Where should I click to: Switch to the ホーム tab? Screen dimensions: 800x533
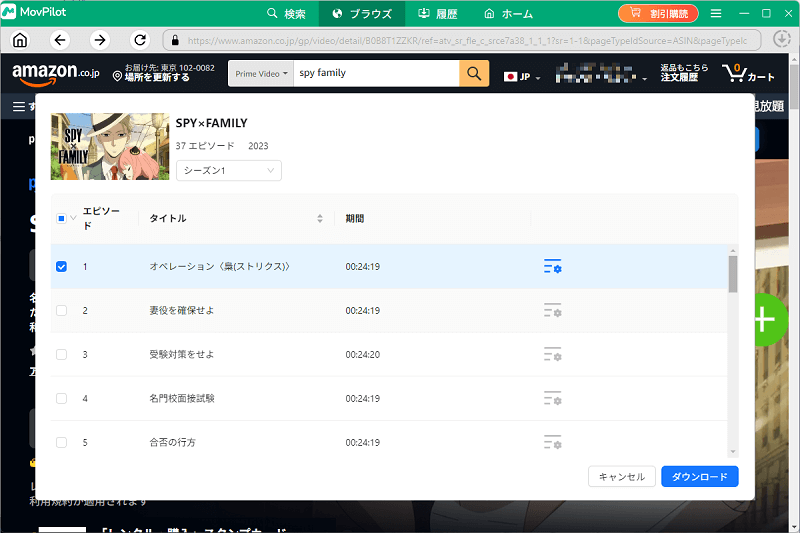point(508,13)
